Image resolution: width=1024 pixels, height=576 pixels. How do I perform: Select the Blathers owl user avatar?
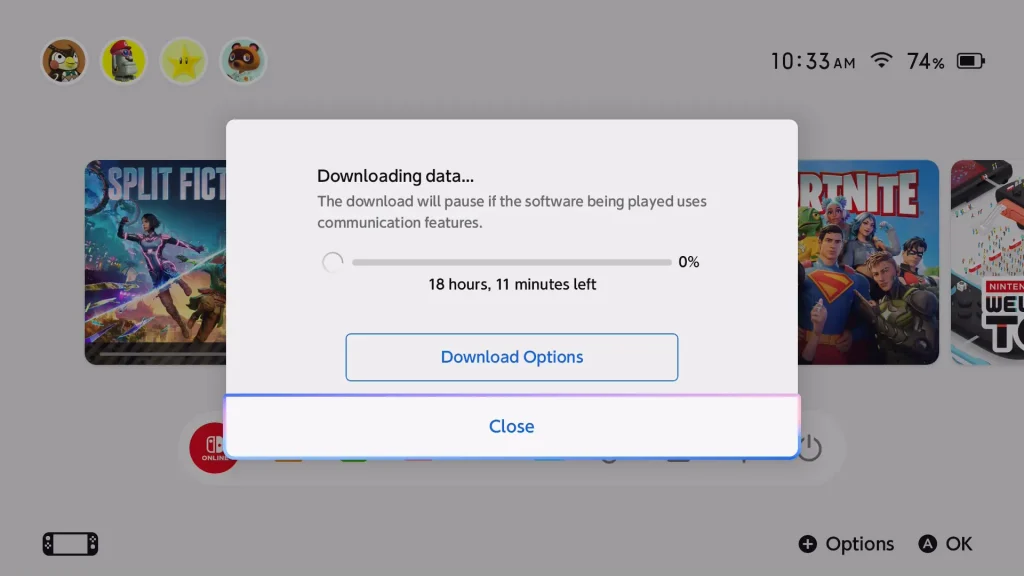tap(64, 61)
